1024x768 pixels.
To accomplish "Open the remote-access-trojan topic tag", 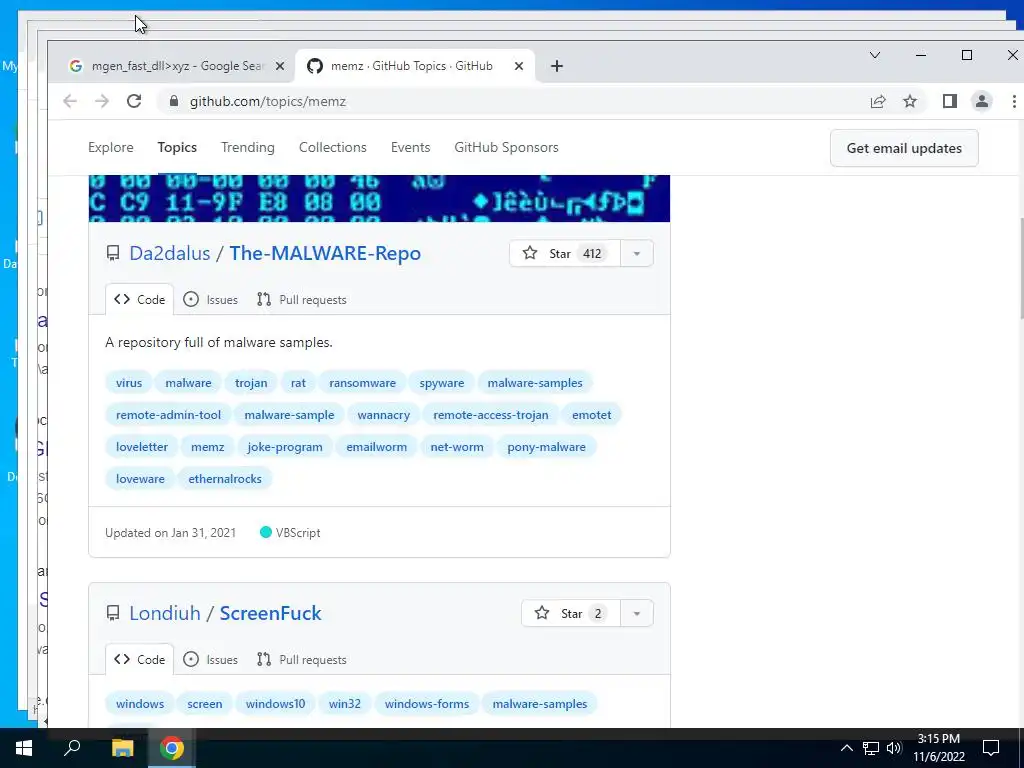I will (490, 415).
